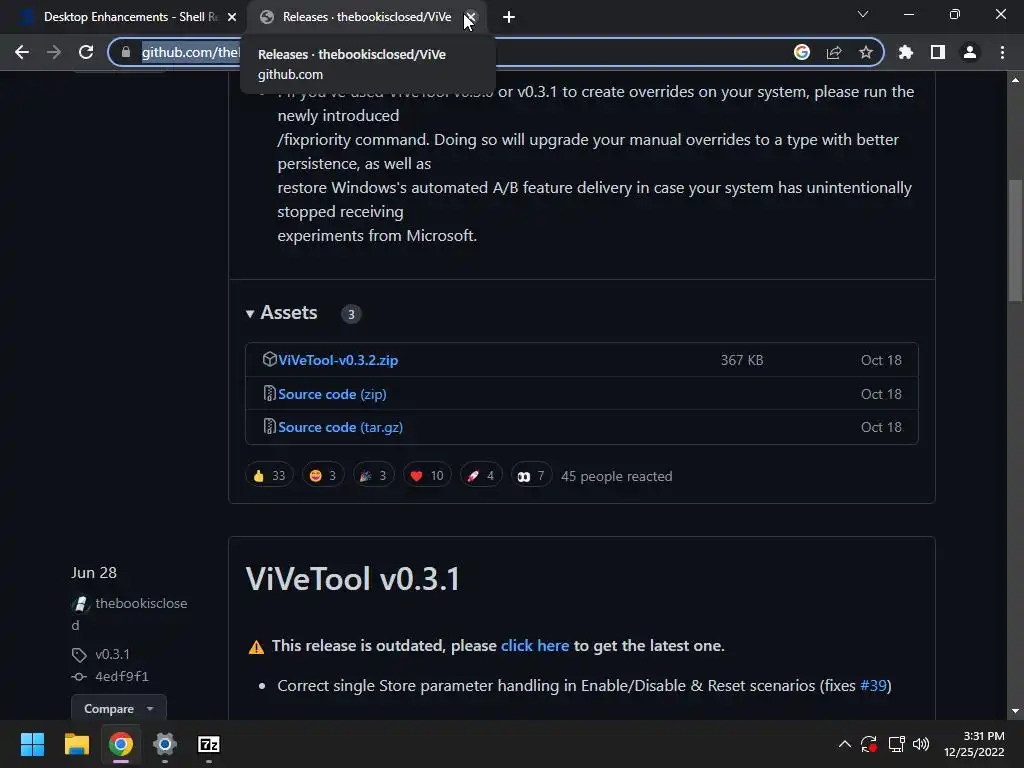Click the file icon beside Source code (tar.gz)
Screen dimensions: 1024x768
tap(269, 426)
